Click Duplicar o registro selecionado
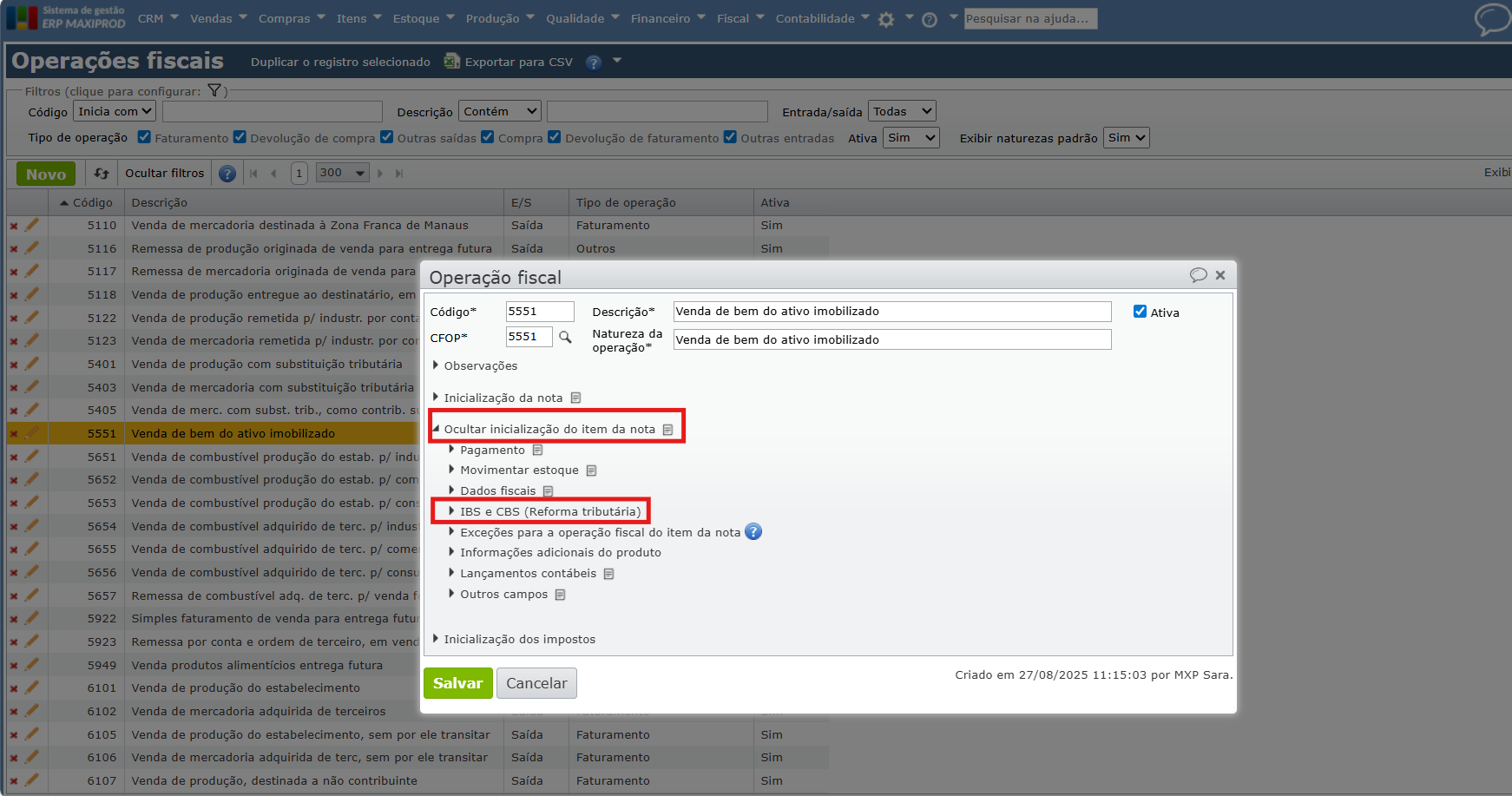Viewport: 1512px width, 796px height. (340, 62)
